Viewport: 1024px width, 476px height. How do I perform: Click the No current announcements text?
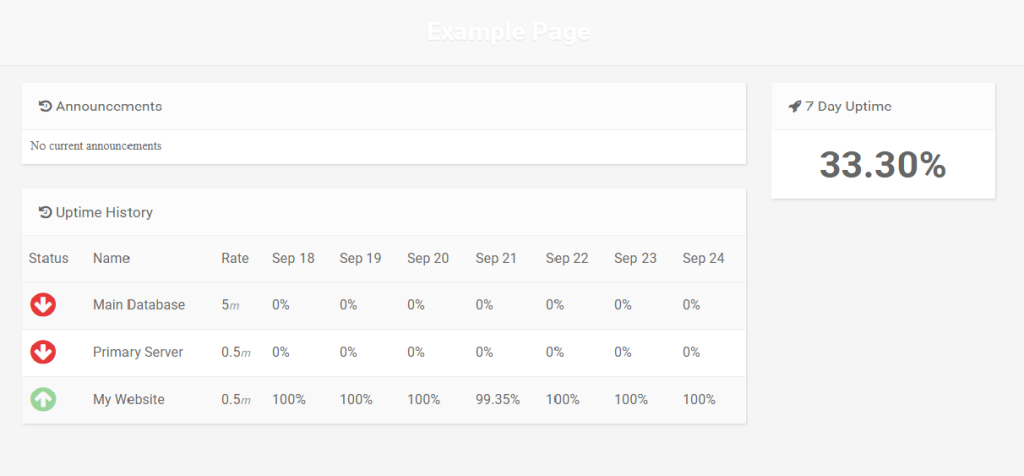[x=96, y=146]
